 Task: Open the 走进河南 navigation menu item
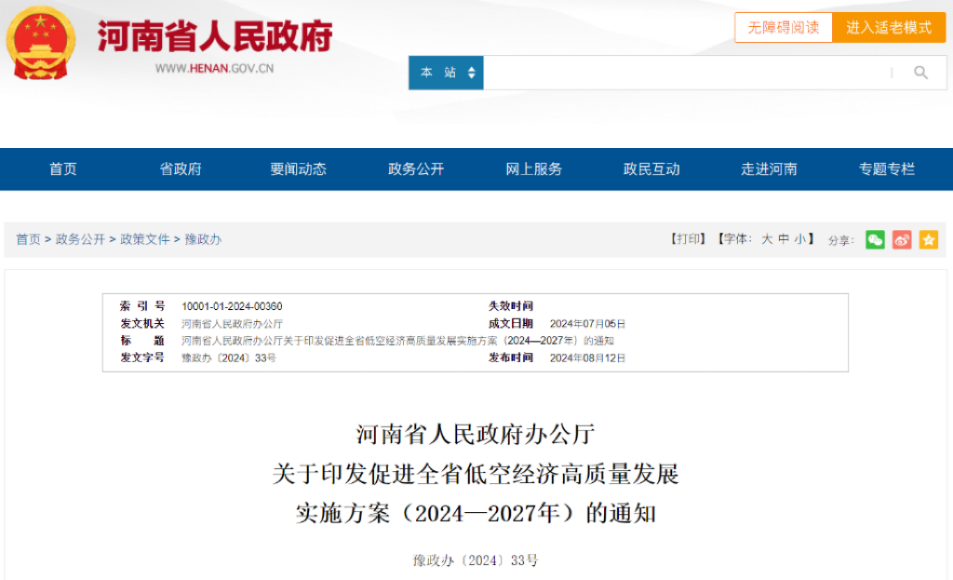(769, 169)
